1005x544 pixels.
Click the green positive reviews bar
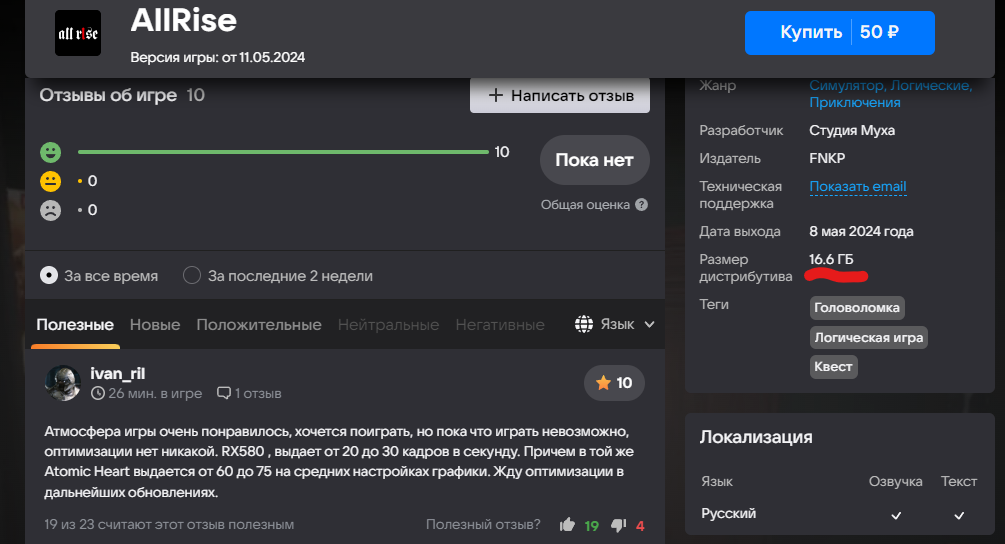point(283,152)
